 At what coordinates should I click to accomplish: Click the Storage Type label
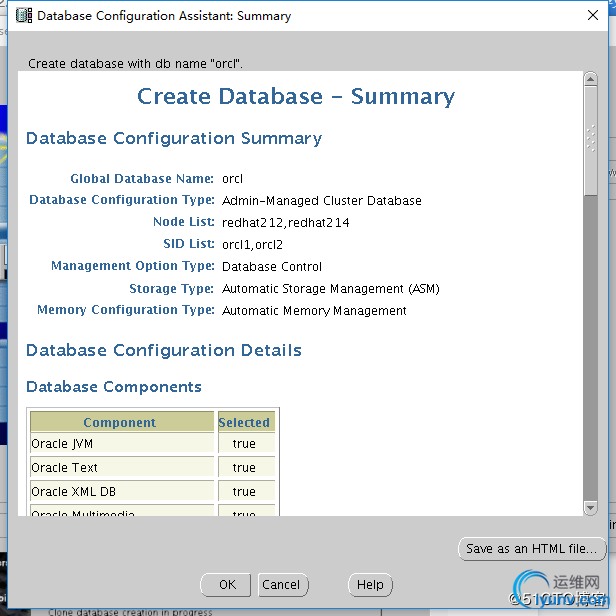171,288
